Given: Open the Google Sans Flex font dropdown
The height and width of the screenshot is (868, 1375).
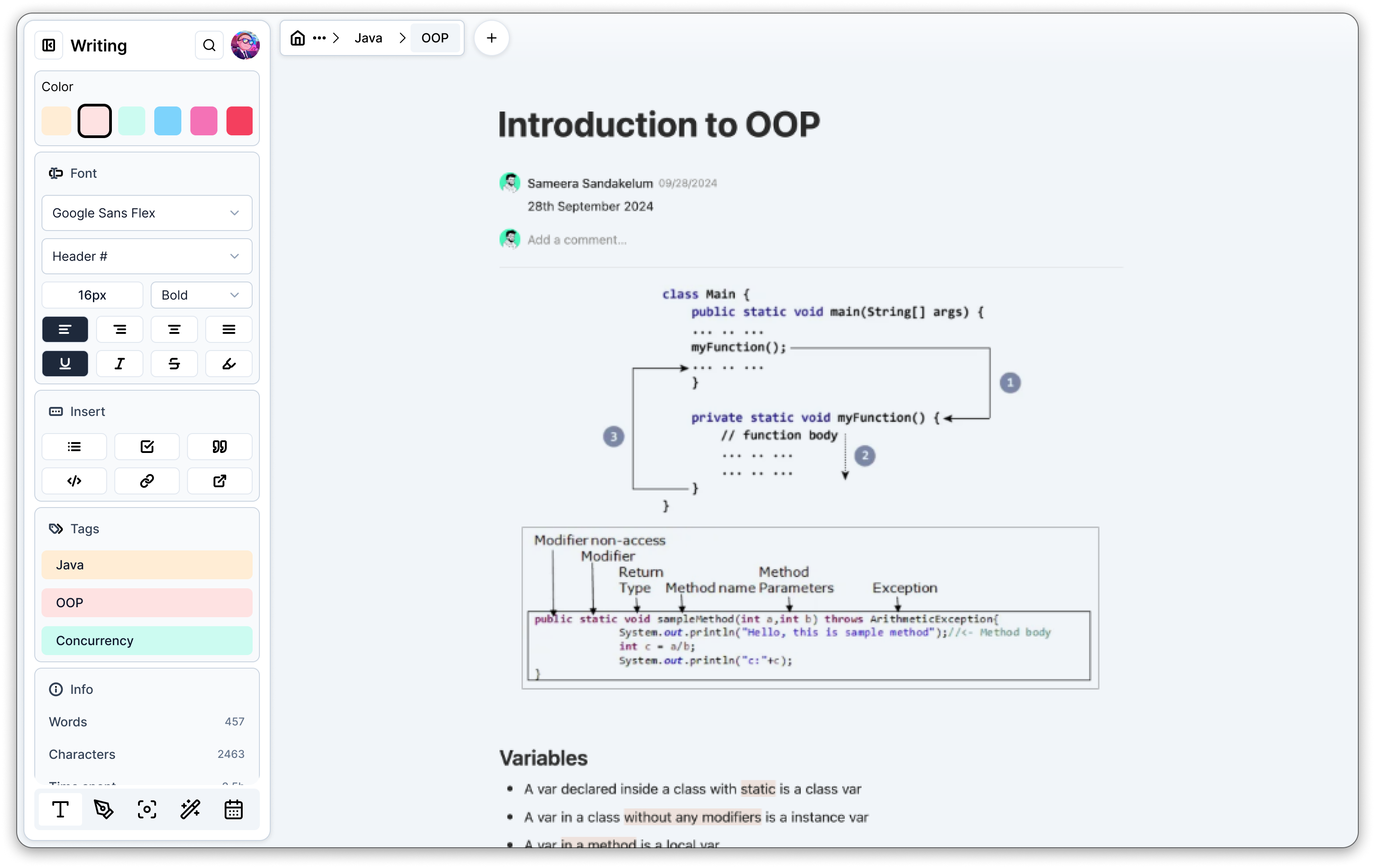Looking at the screenshot, I should 147,213.
